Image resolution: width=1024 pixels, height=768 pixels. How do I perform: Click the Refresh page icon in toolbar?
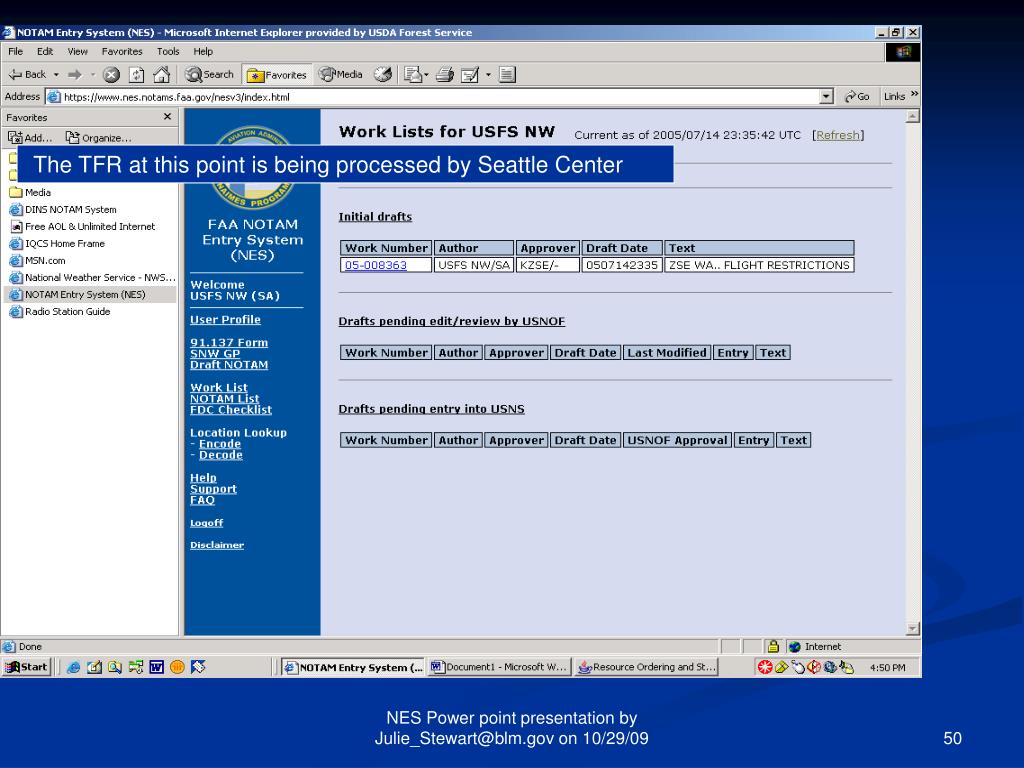(136, 74)
